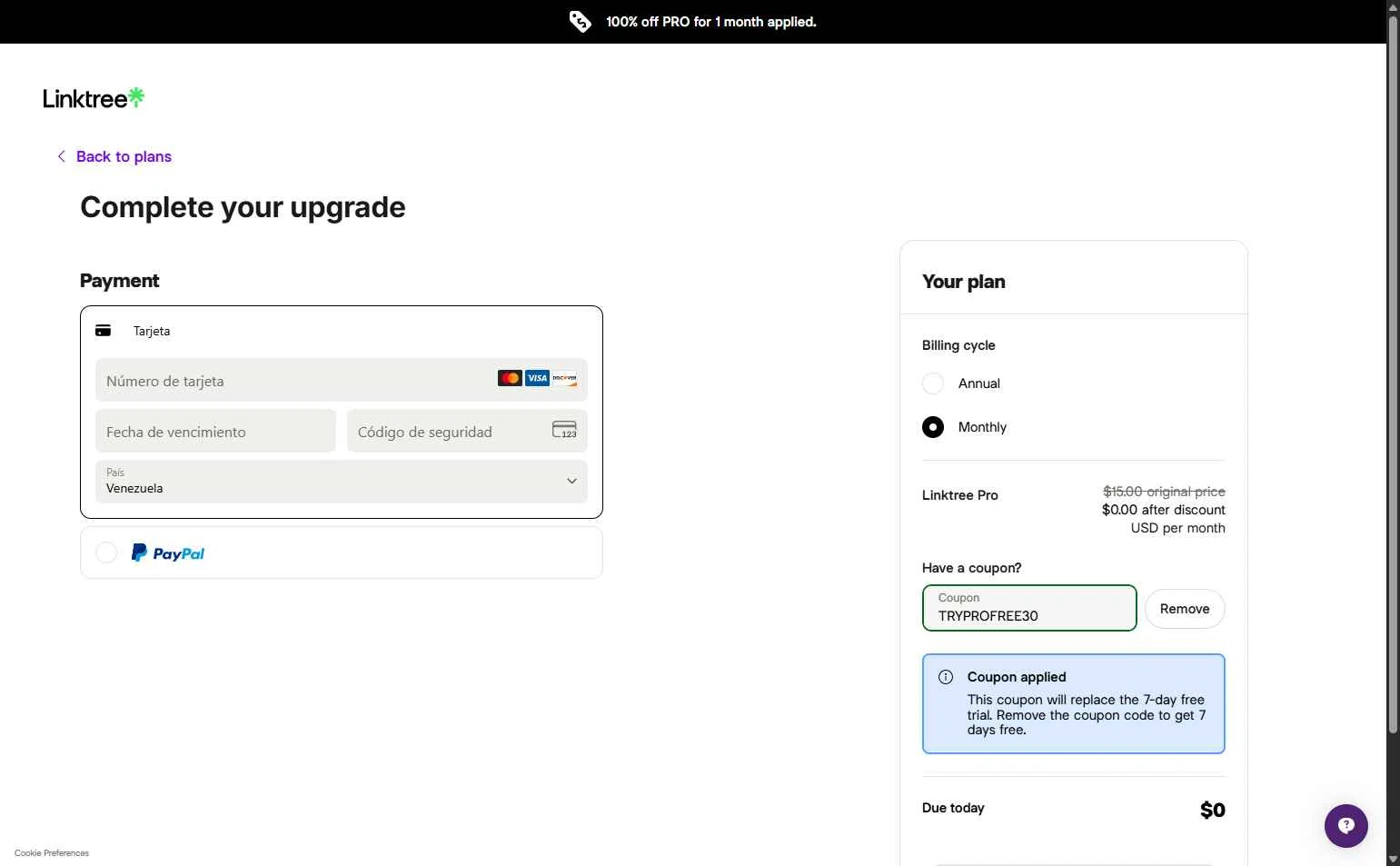Viewport: 1400px width, 866px height.
Task: Click the 'Have a coupon?' label
Action: tap(972, 568)
